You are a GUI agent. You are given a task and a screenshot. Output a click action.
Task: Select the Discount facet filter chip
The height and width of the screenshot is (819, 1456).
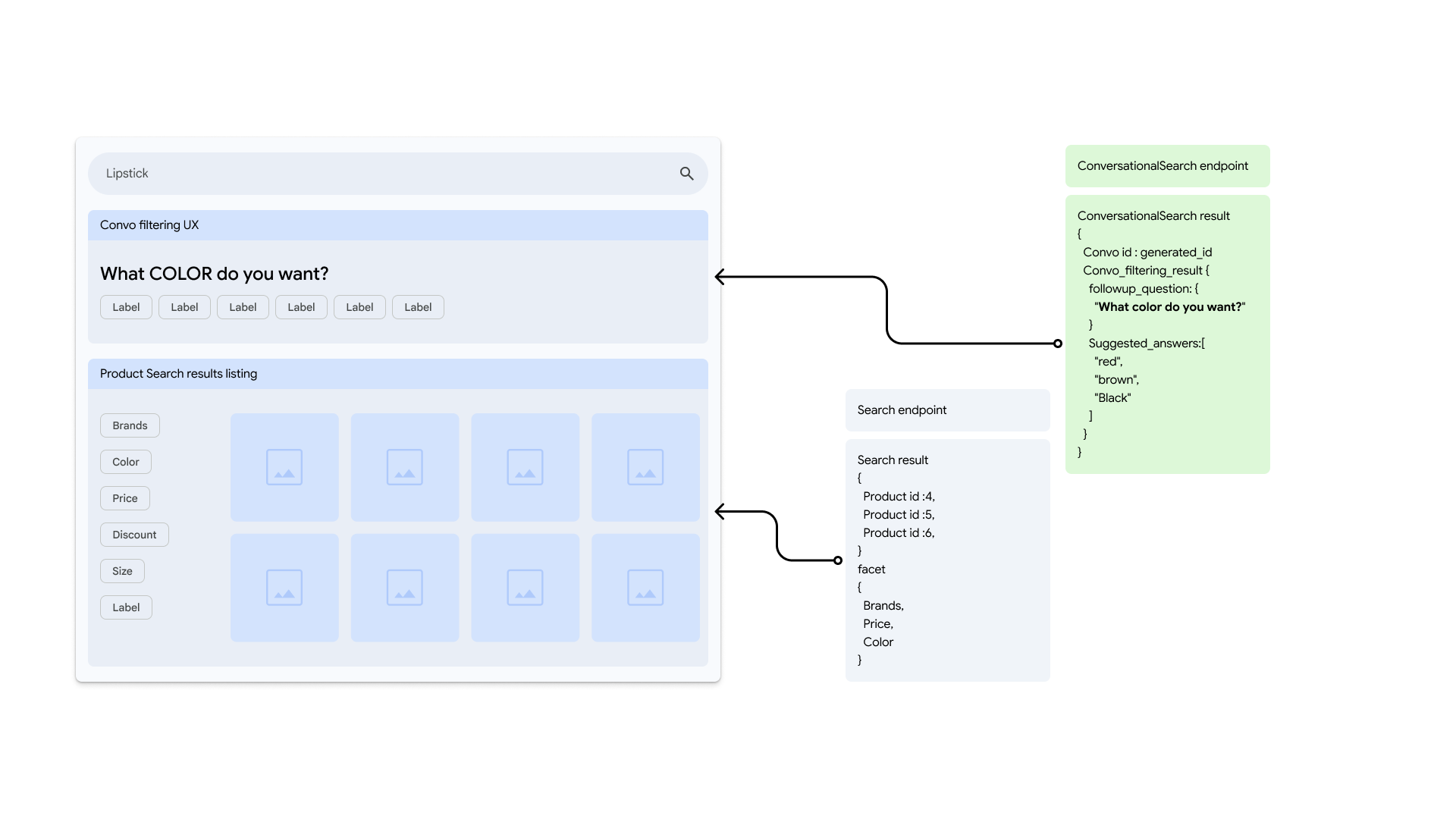[x=134, y=535]
